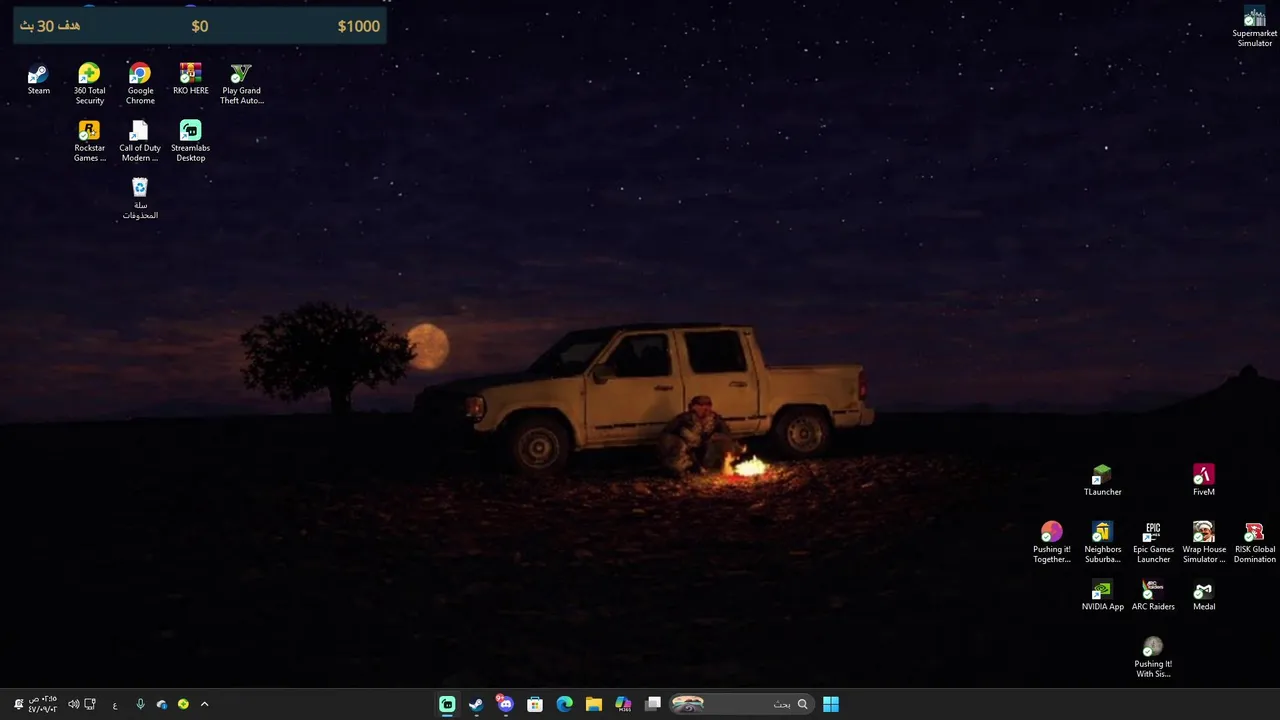Launch 360 Total Security from desktop
The height and width of the screenshot is (720, 1280).
coord(89,84)
